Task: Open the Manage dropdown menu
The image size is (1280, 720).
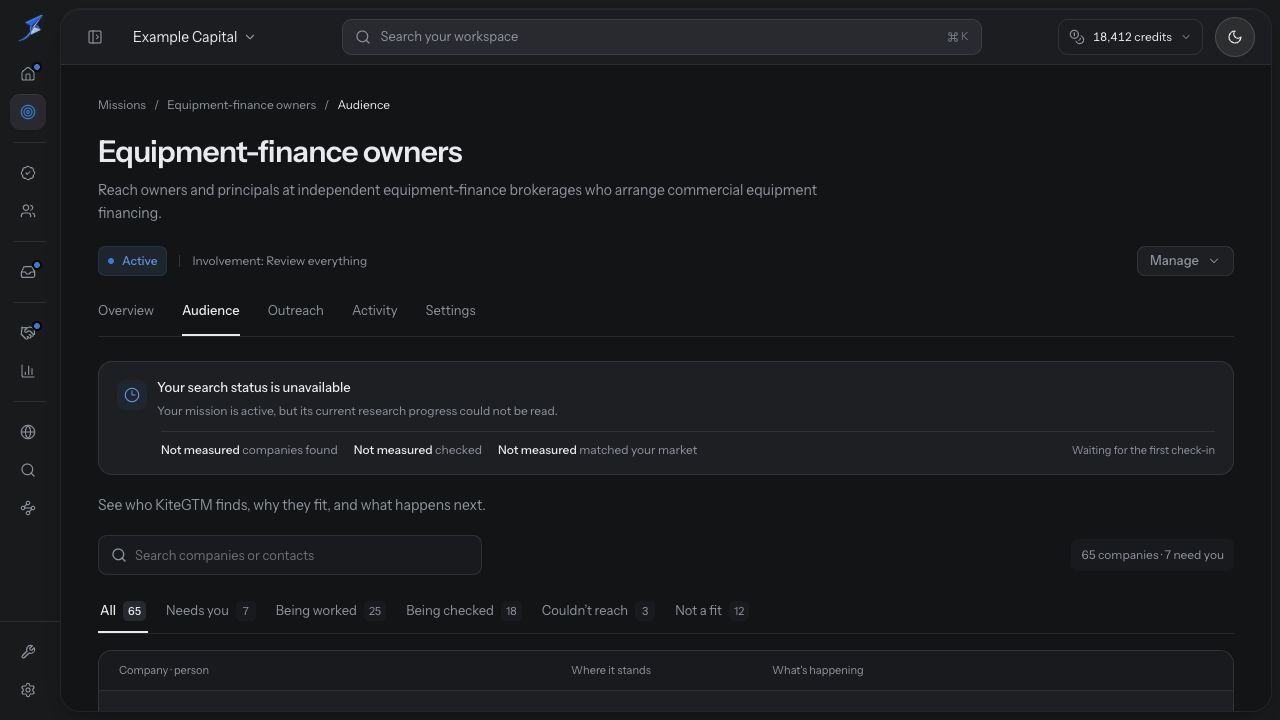Action: 1185,261
